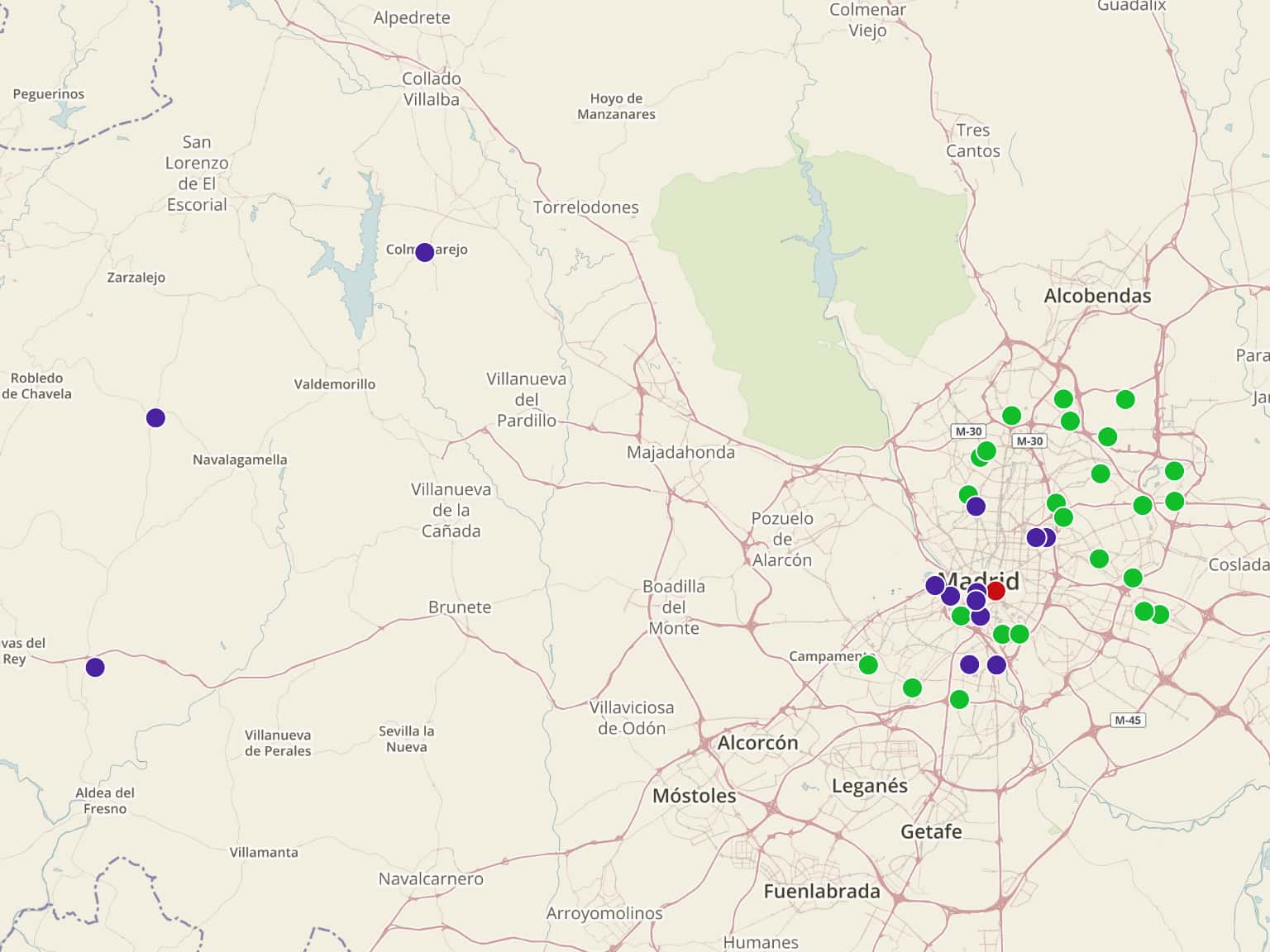Click the green marker beside the Campamento label
1270x952 pixels.
(868, 664)
